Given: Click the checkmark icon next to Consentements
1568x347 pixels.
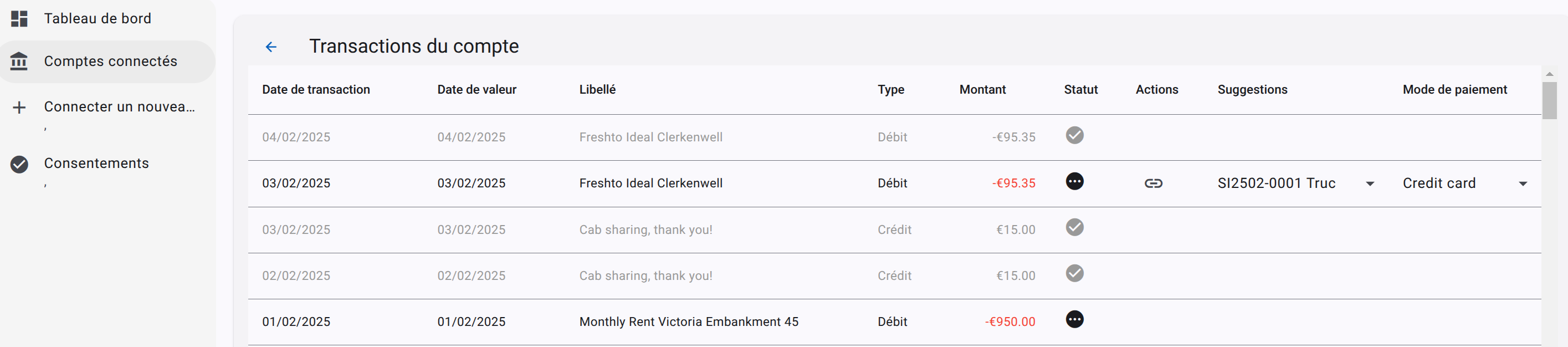Looking at the screenshot, I should pyautogui.click(x=19, y=164).
